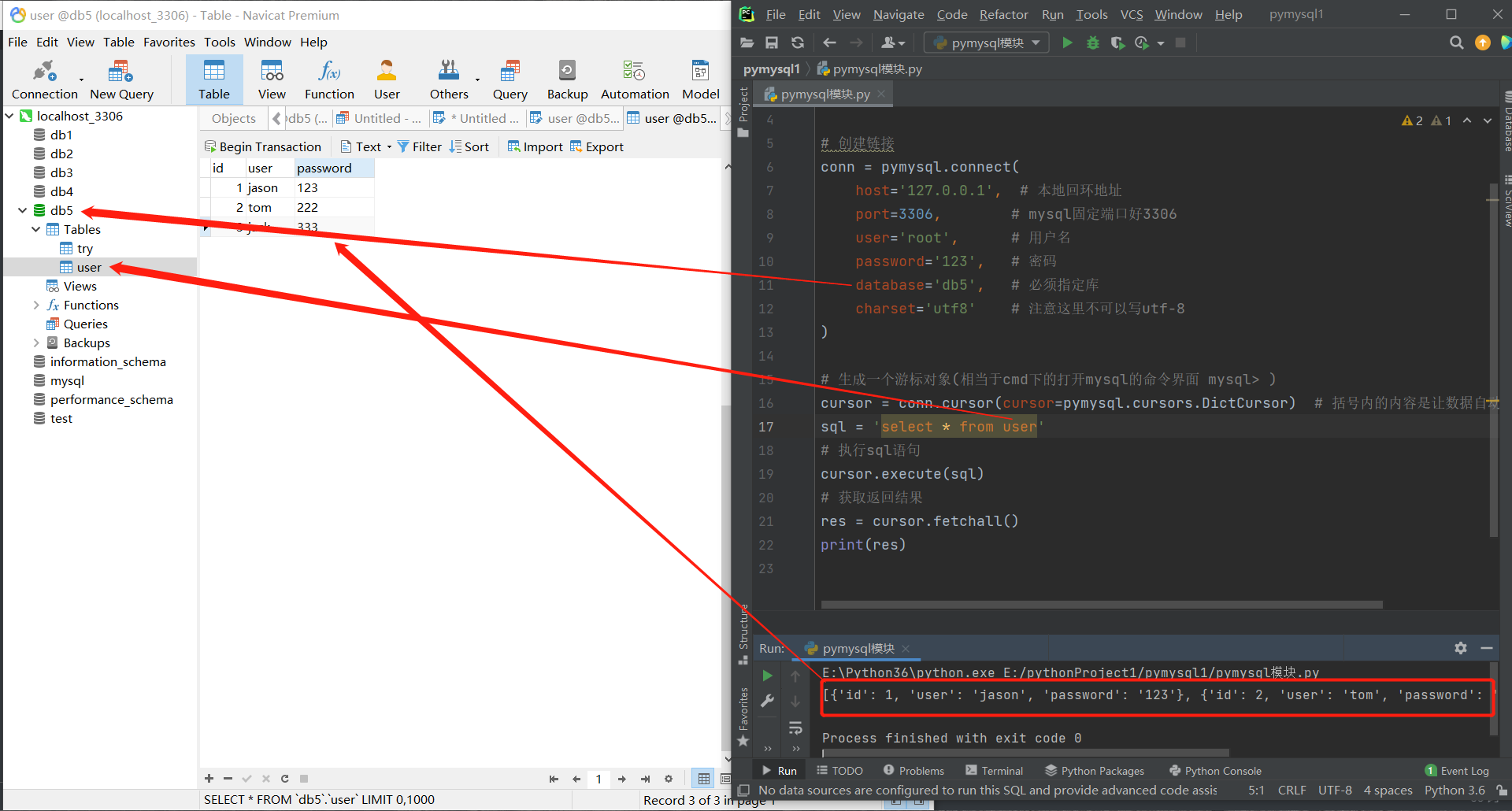Open the View objects in Navicat toolbar
Viewport: 1512px width, 811px height.
[272, 80]
